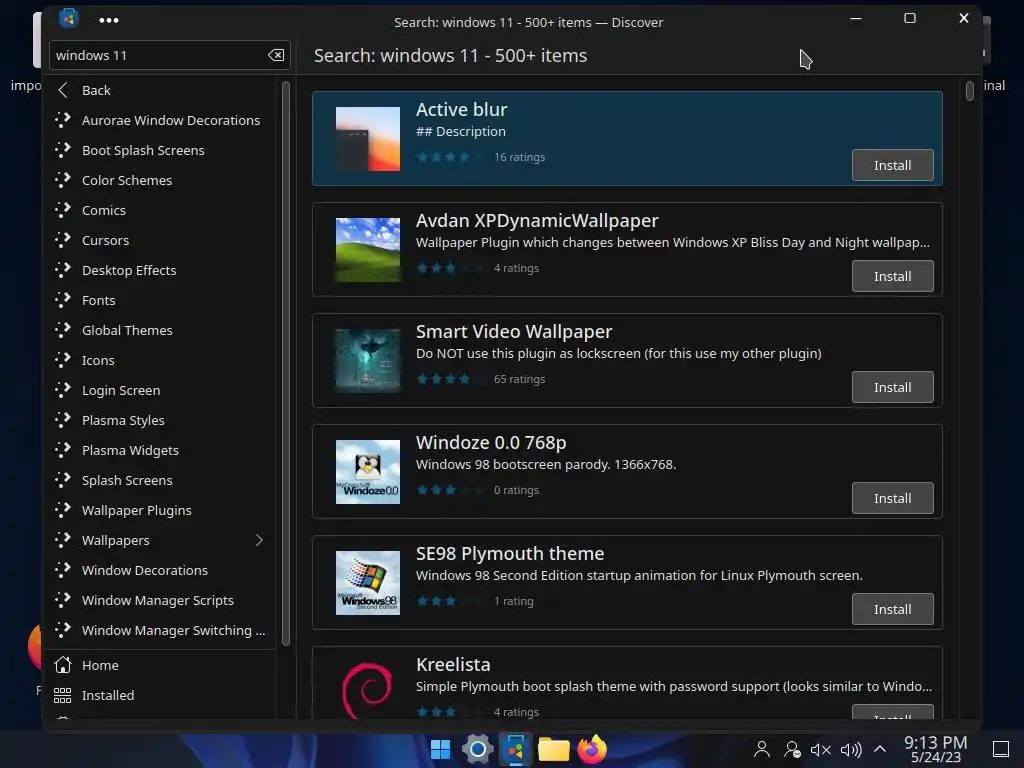Install Windoze 0.0 768p
The image size is (1024, 768).
(892, 498)
